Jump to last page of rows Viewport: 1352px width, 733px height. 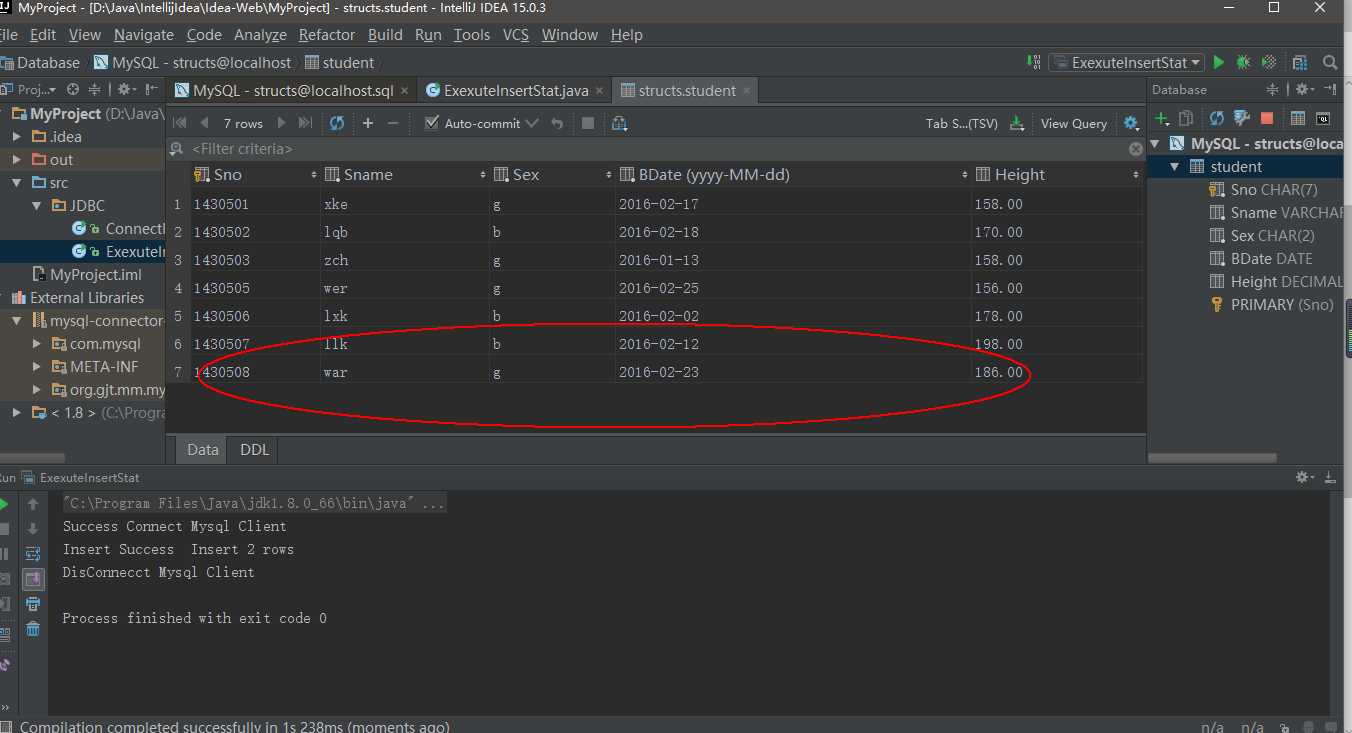click(x=305, y=123)
